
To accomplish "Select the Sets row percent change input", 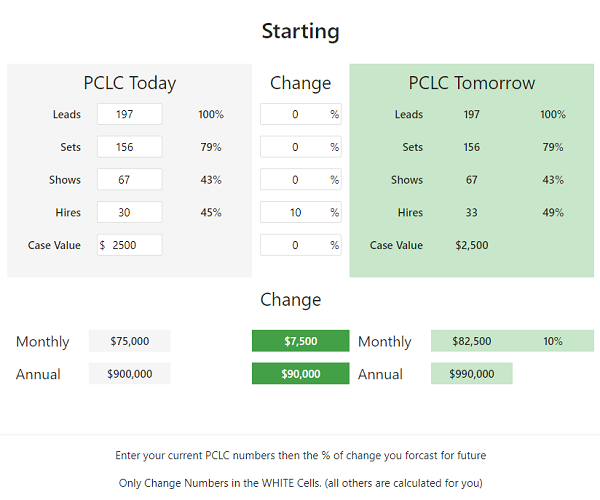I will pyautogui.click(x=294, y=148).
